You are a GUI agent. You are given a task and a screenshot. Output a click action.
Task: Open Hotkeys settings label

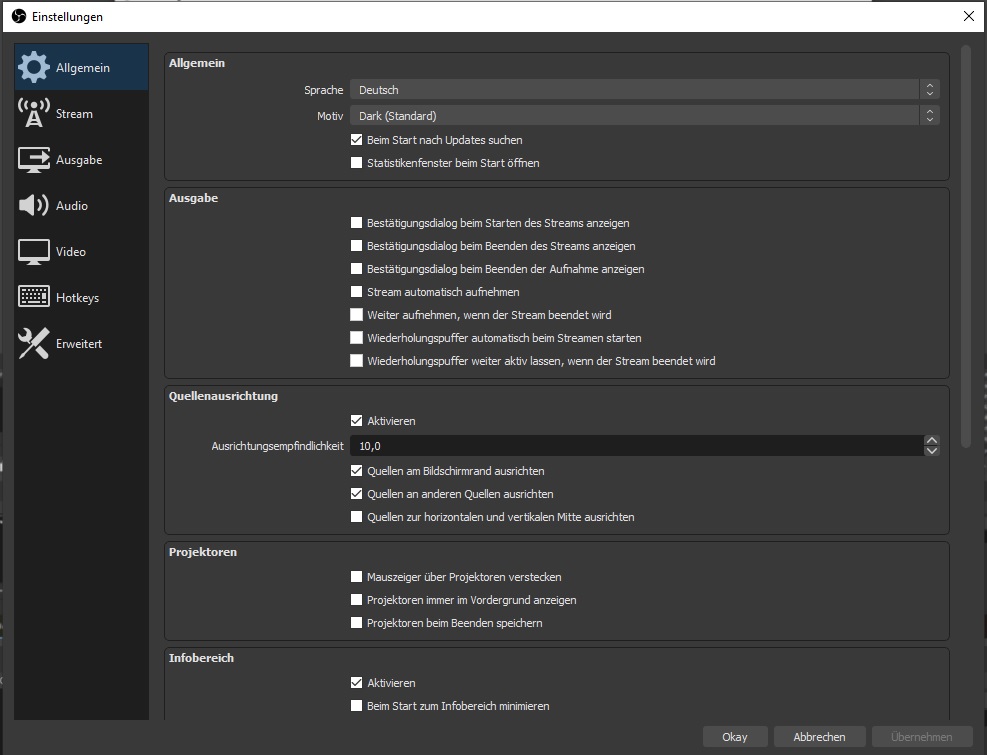pyautogui.click(x=77, y=298)
